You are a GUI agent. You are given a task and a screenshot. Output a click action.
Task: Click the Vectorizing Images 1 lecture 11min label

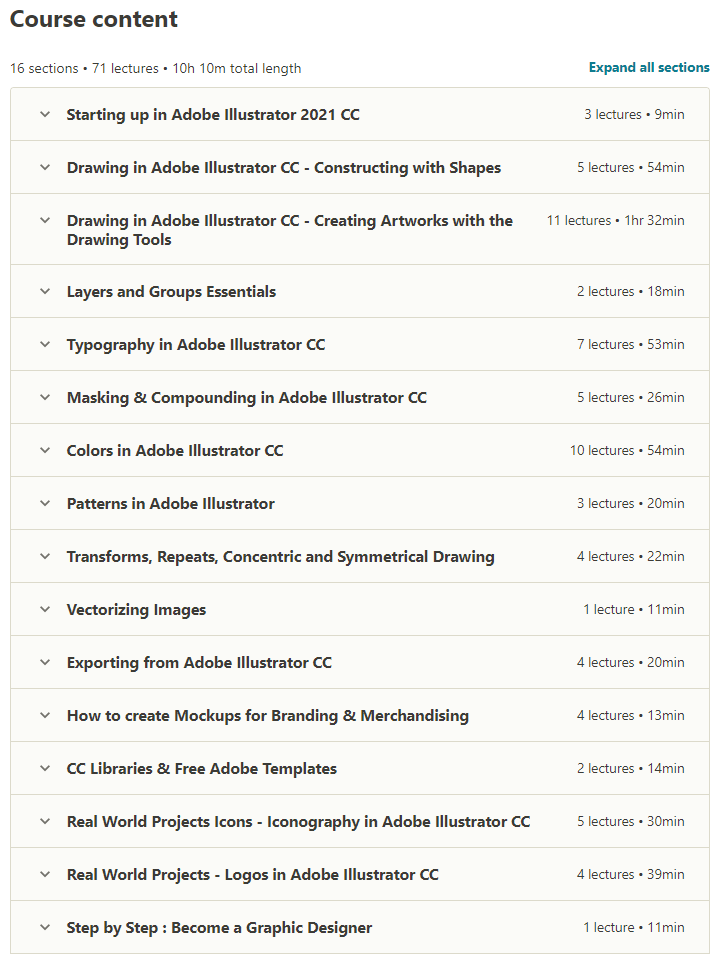click(x=634, y=610)
